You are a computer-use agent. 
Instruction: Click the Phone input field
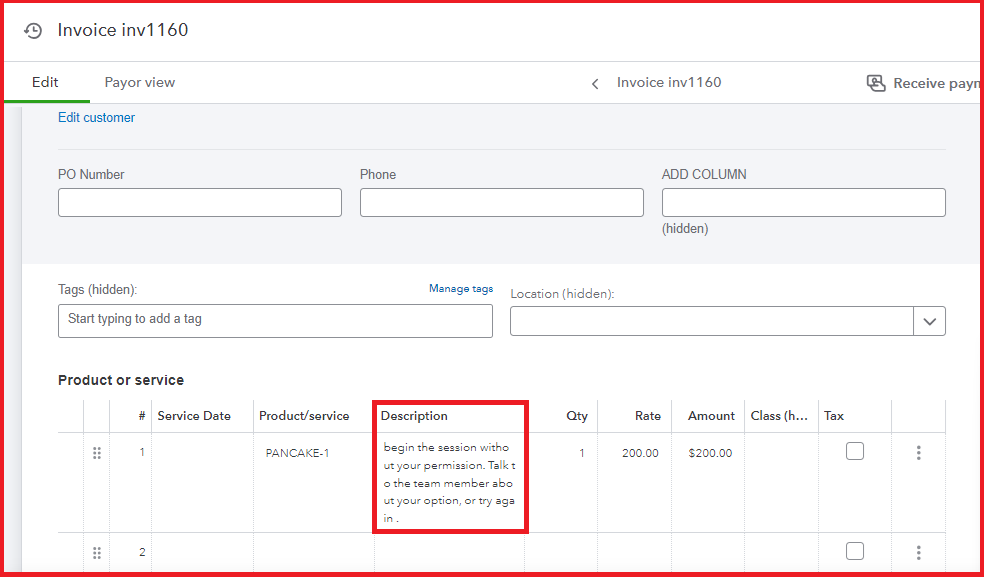tap(501, 203)
